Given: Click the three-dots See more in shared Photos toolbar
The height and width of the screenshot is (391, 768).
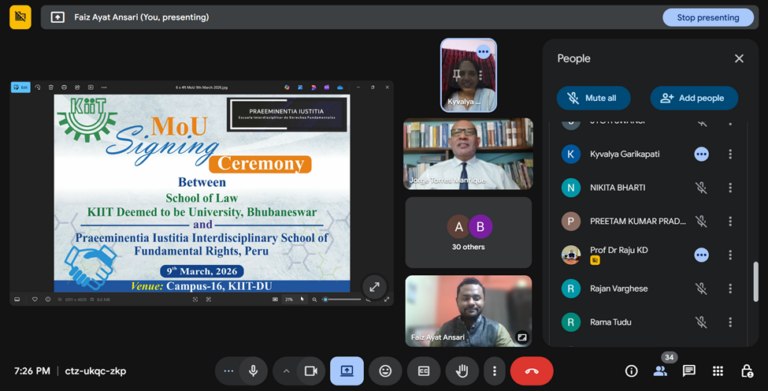Looking at the screenshot, I should pyautogui.click(x=104, y=87).
